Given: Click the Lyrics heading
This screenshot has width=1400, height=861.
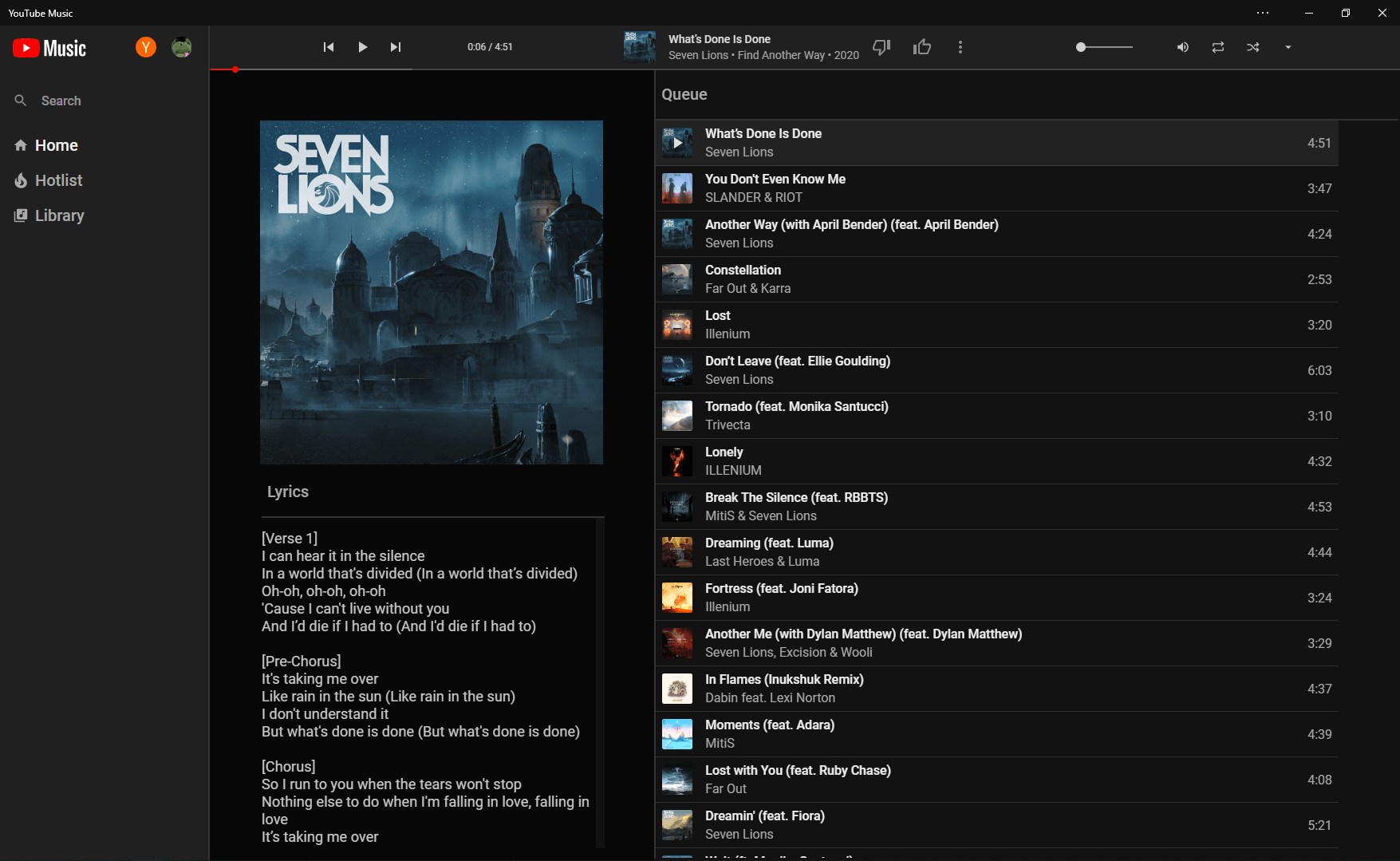Looking at the screenshot, I should 288,492.
